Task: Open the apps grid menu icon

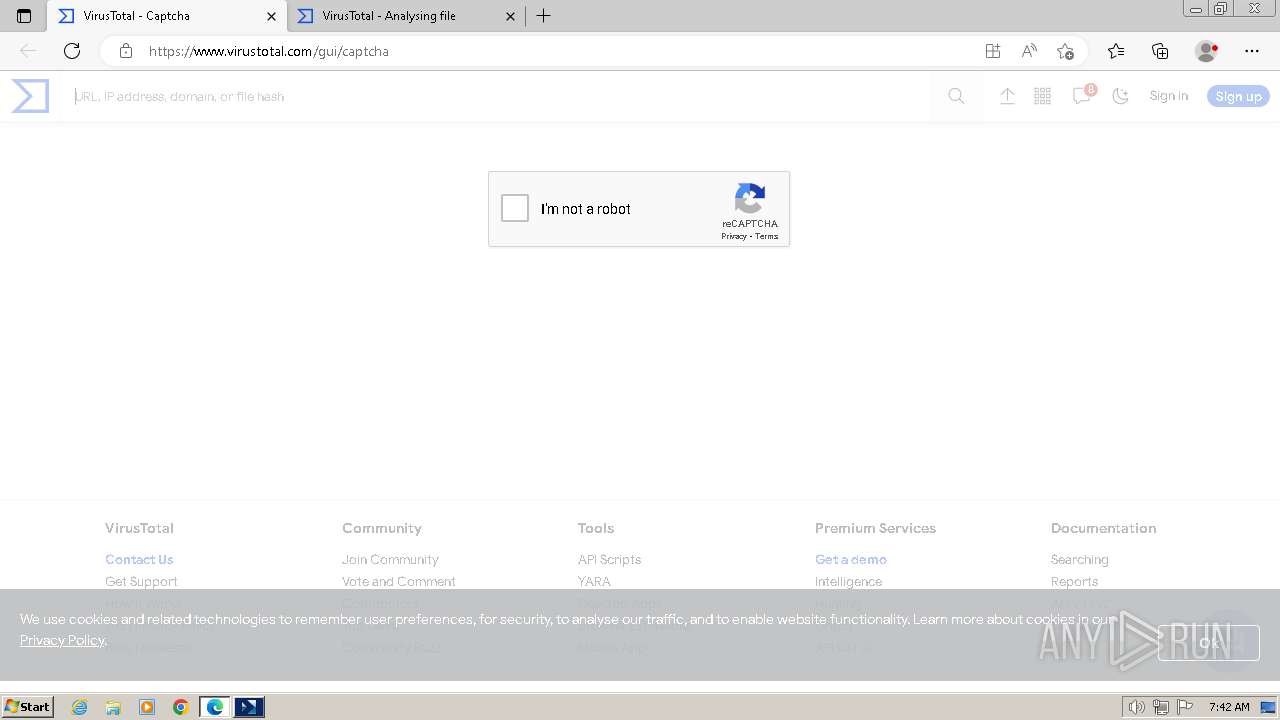Action: tap(1042, 96)
